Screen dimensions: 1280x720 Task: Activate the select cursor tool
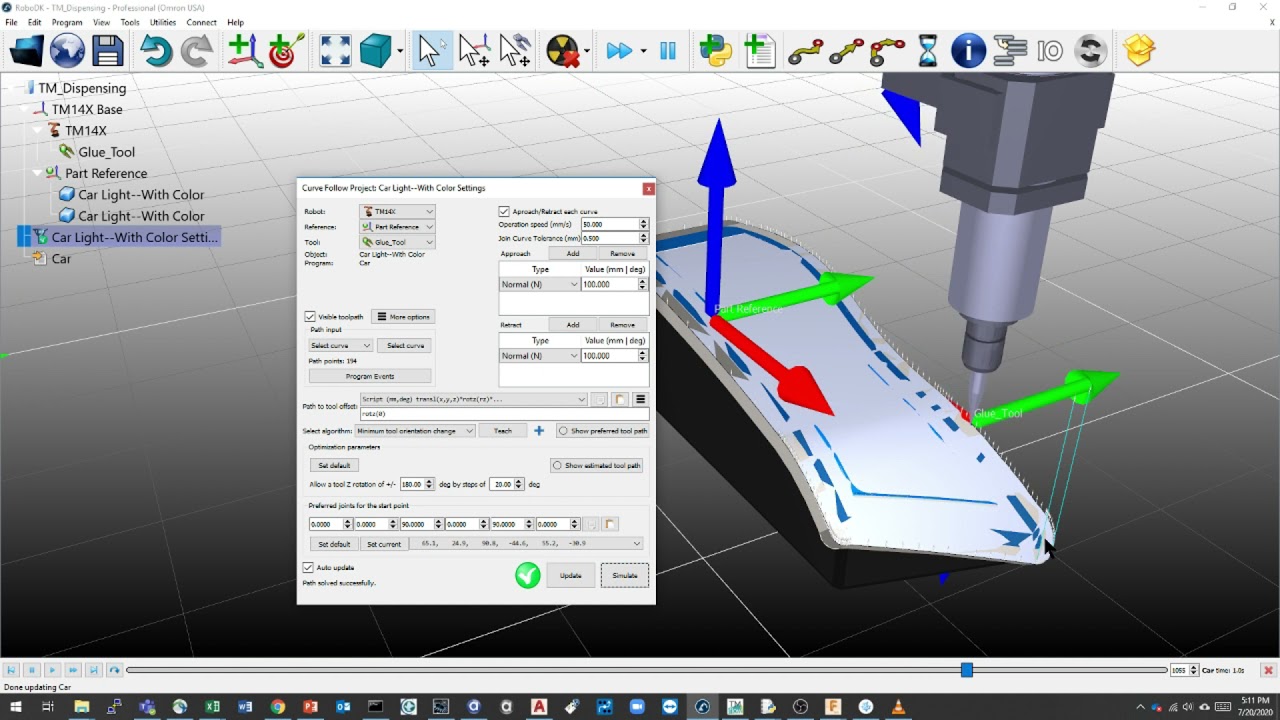pos(431,50)
